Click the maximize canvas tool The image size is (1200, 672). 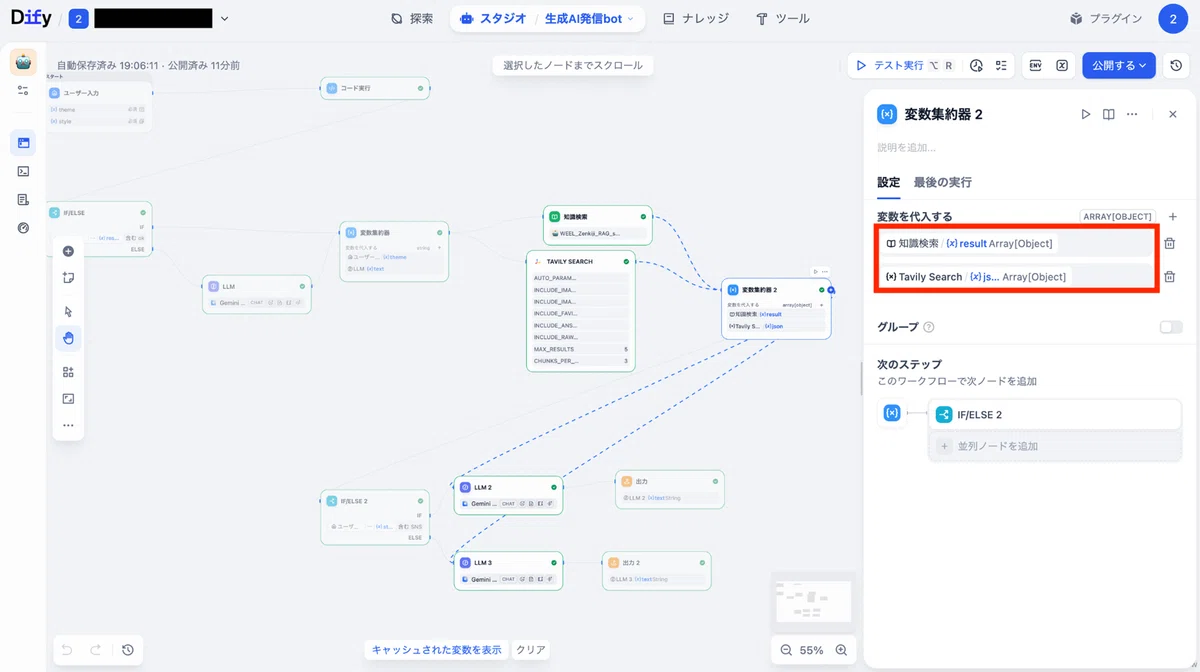(x=68, y=398)
